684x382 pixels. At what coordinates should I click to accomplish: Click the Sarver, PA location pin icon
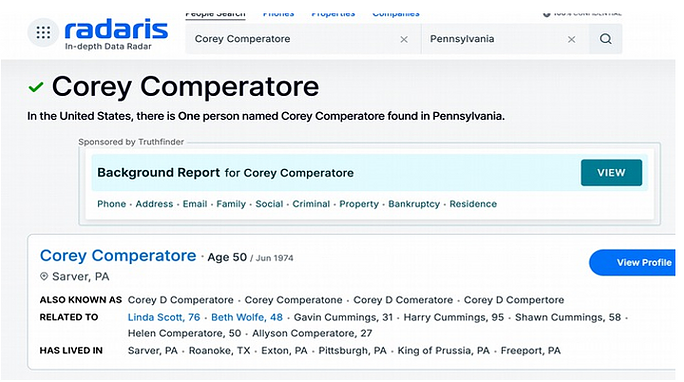point(44,276)
